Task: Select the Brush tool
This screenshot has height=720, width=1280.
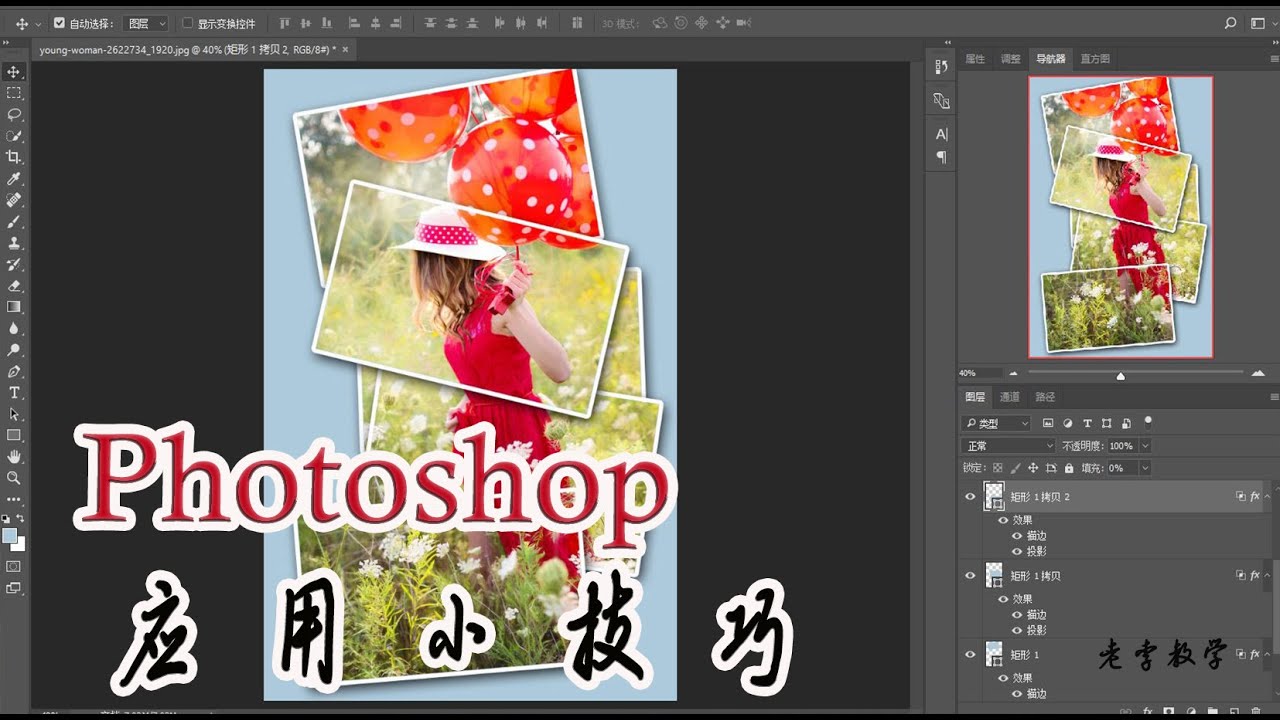Action: pos(14,222)
